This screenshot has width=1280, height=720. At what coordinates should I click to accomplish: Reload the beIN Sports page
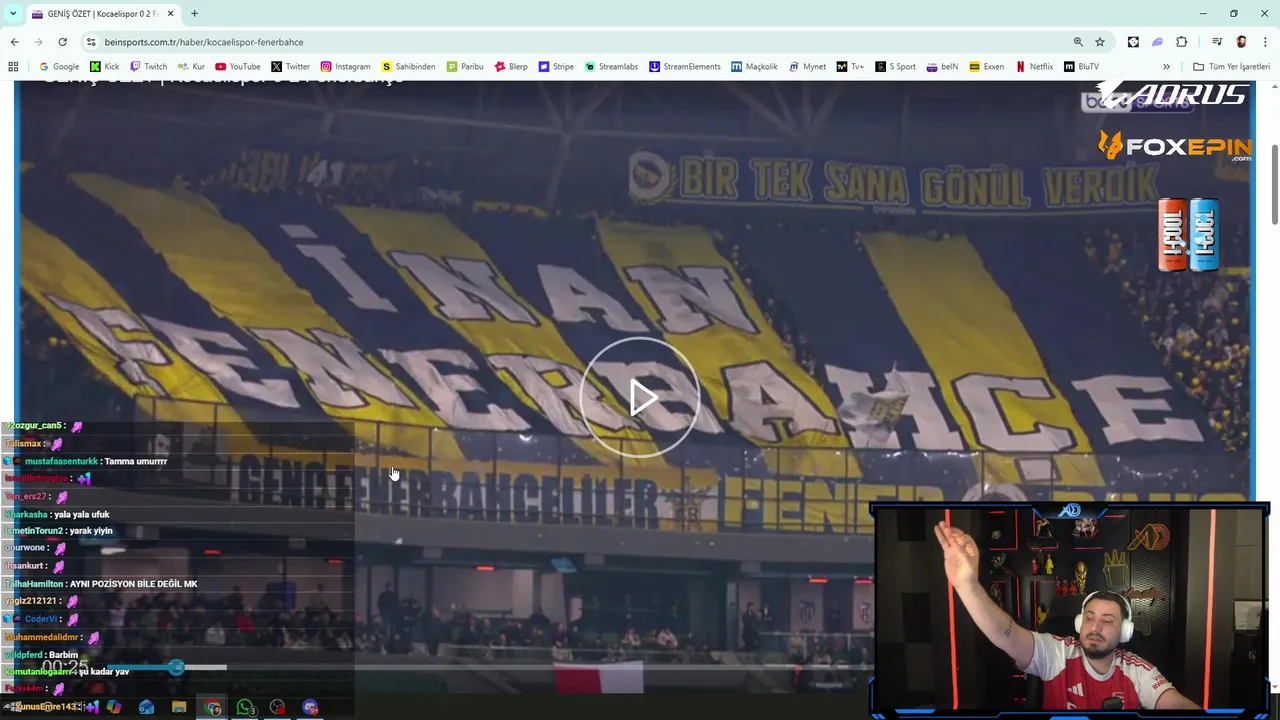tap(62, 42)
